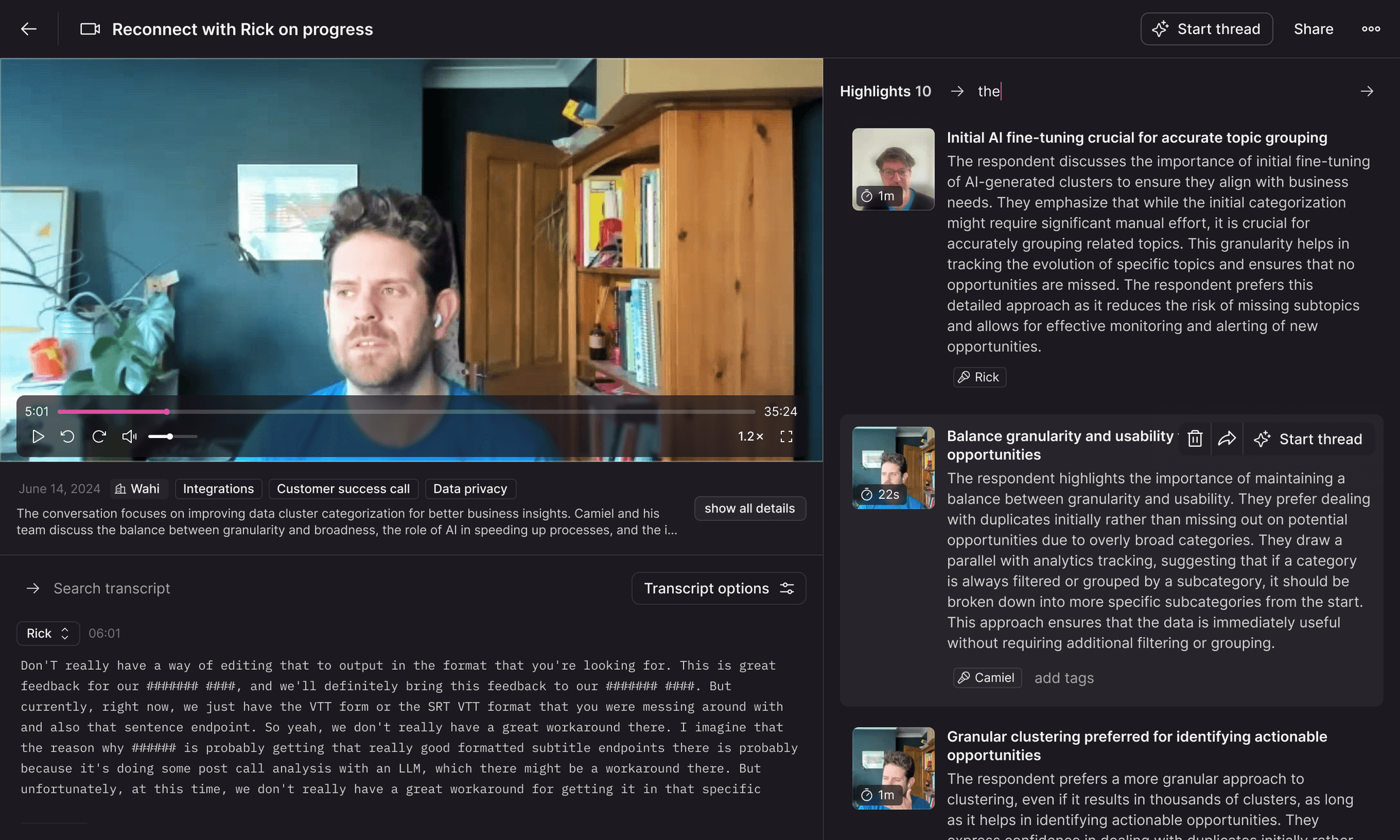Select the Data privacy tag
This screenshot has height=840, width=1400.
click(x=470, y=489)
